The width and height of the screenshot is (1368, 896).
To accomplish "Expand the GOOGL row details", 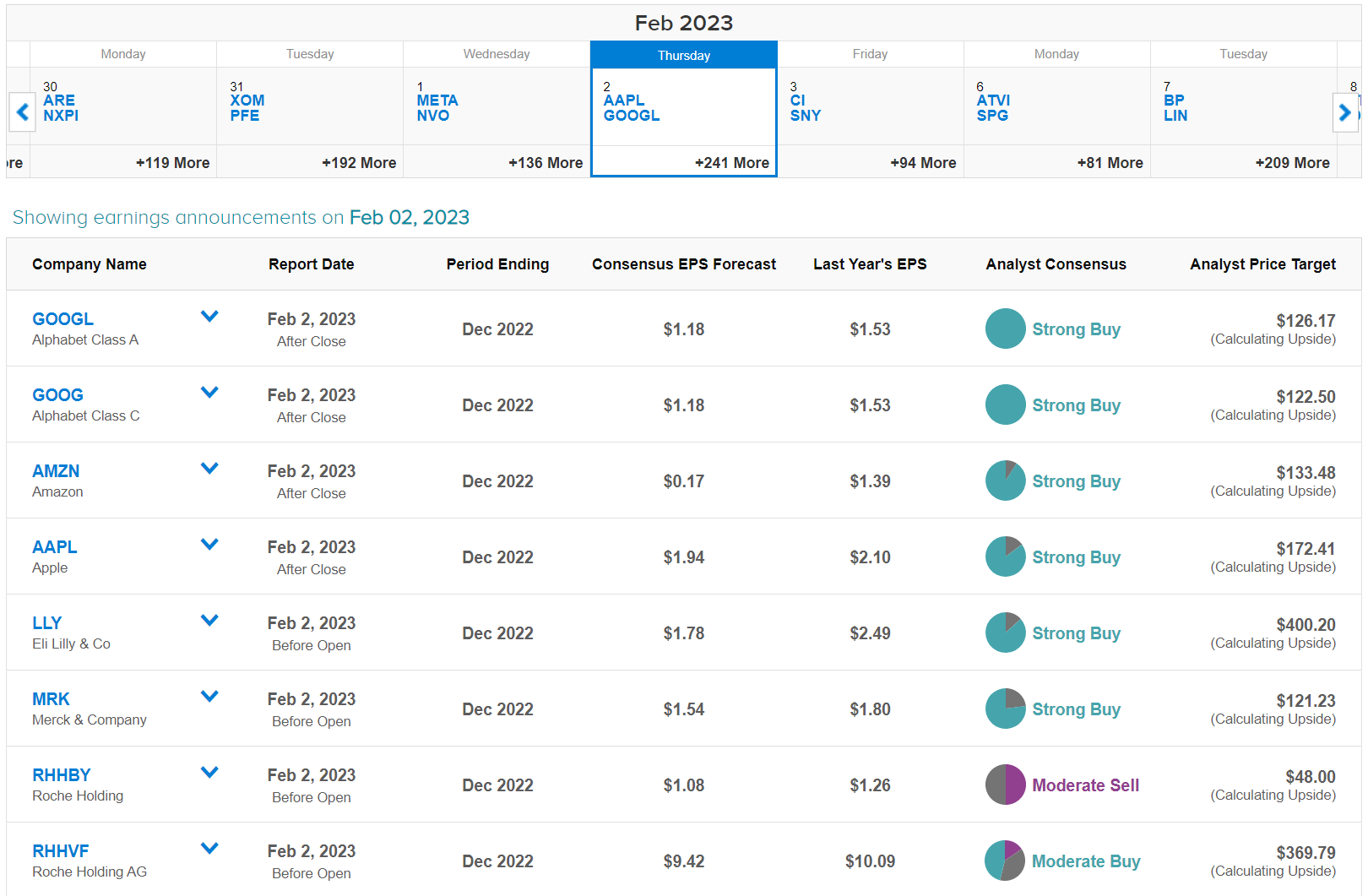I will click(209, 317).
